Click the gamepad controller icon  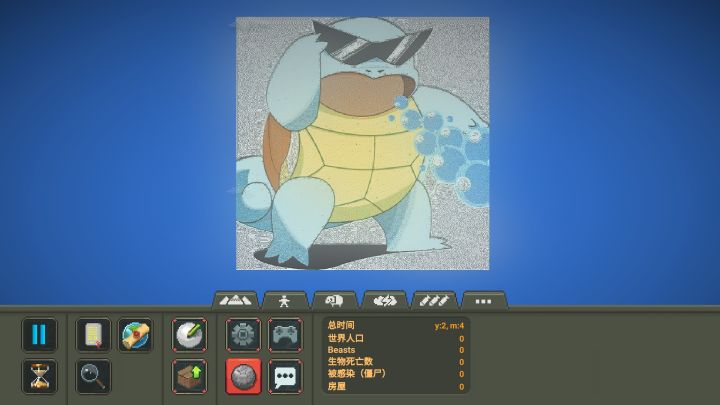pos(285,335)
